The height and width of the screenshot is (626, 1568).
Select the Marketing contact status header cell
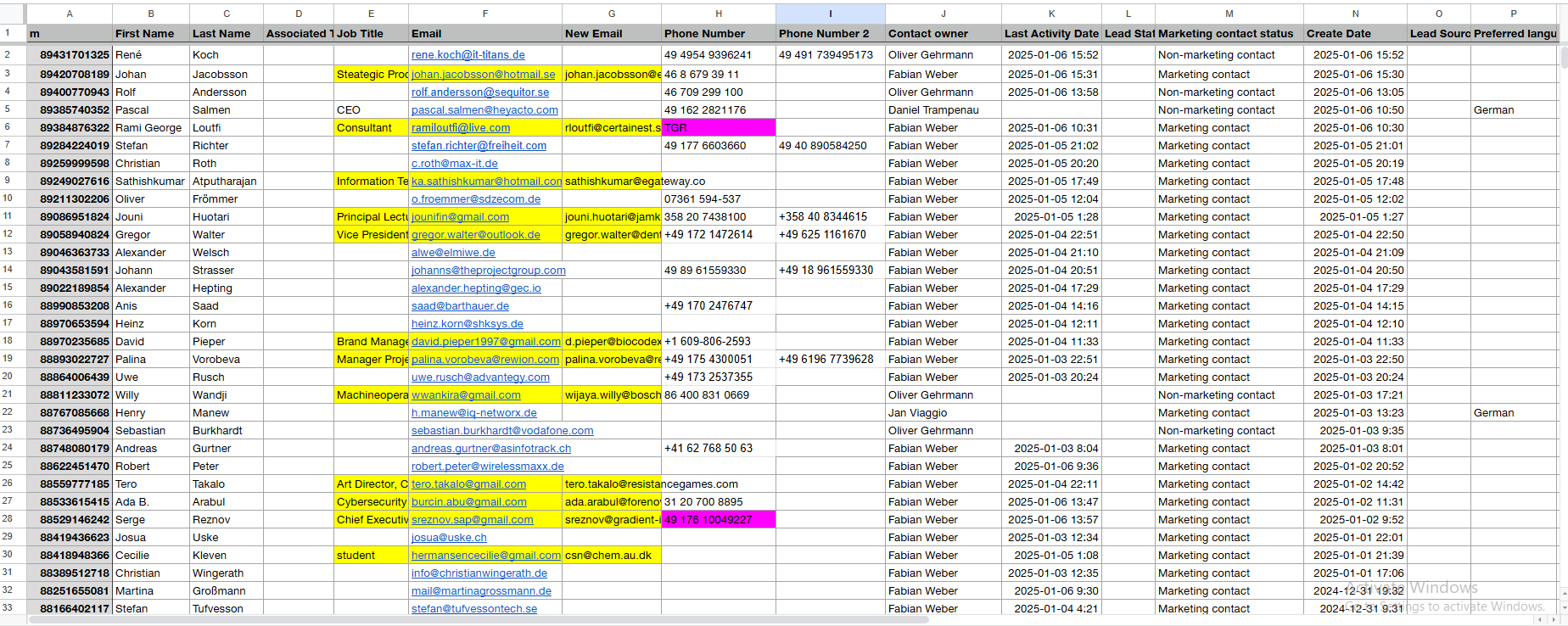(1228, 34)
